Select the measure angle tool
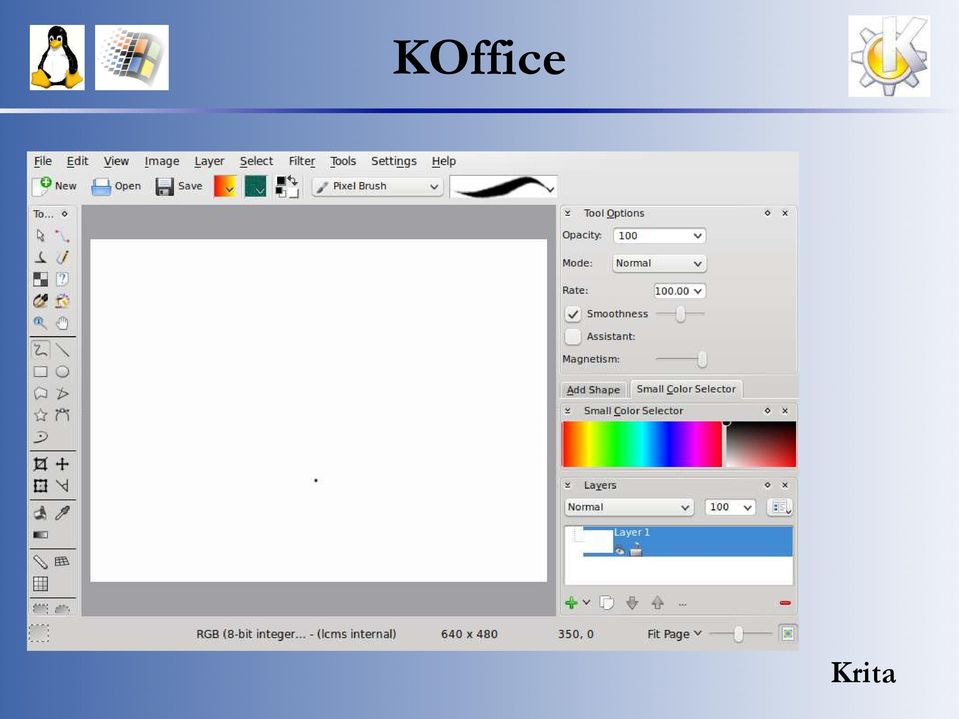Image resolution: width=959 pixels, height=719 pixels. click(x=62, y=486)
